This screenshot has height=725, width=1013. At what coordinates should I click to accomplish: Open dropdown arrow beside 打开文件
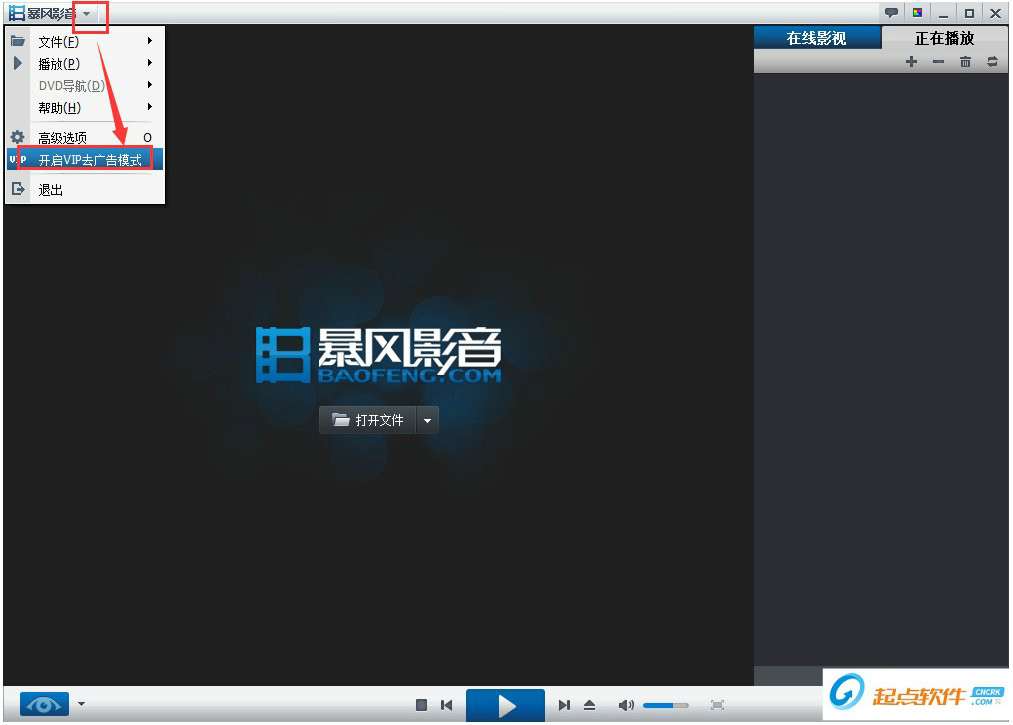pos(427,421)
